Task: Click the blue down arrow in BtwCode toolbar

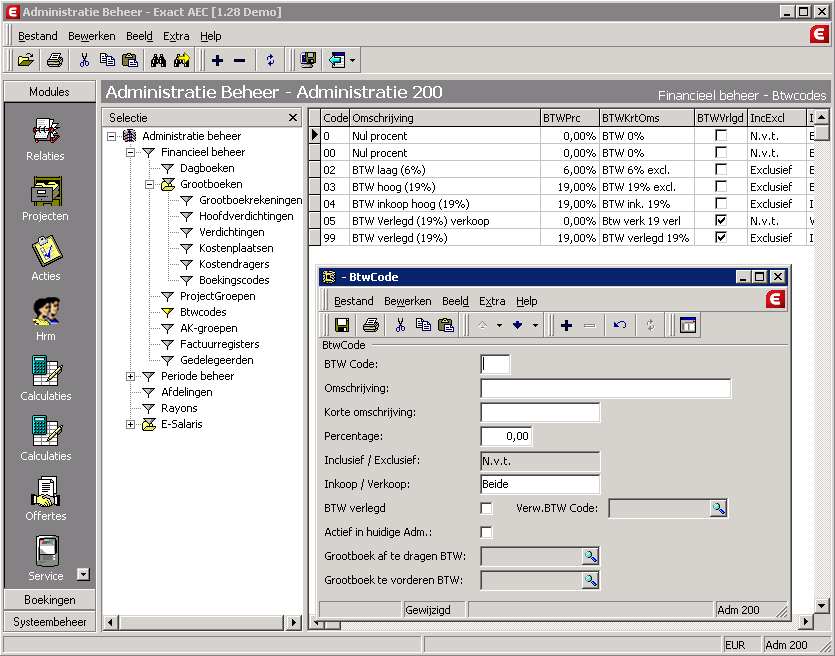Action: pyautogui.click(x=518, y=325)
